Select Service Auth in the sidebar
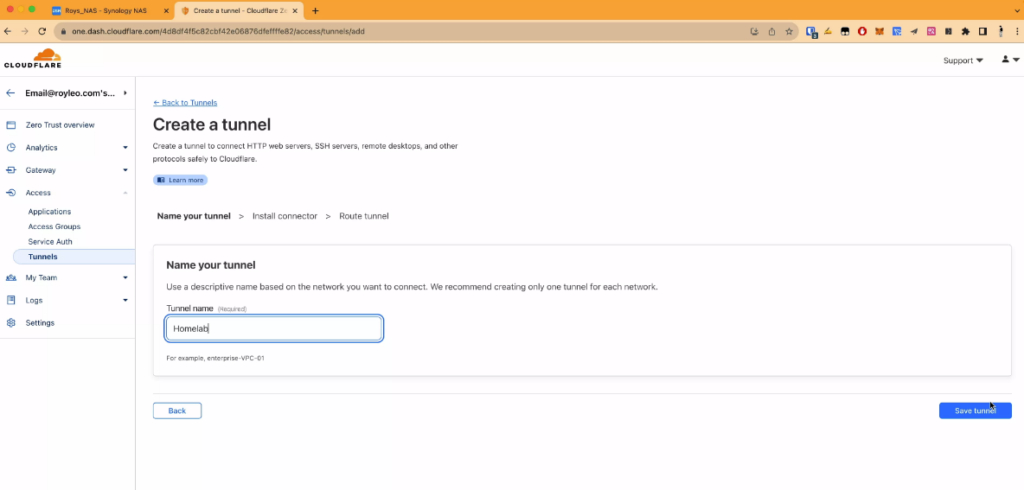This screenshot has height=490, width=1024. click(50, 242)
